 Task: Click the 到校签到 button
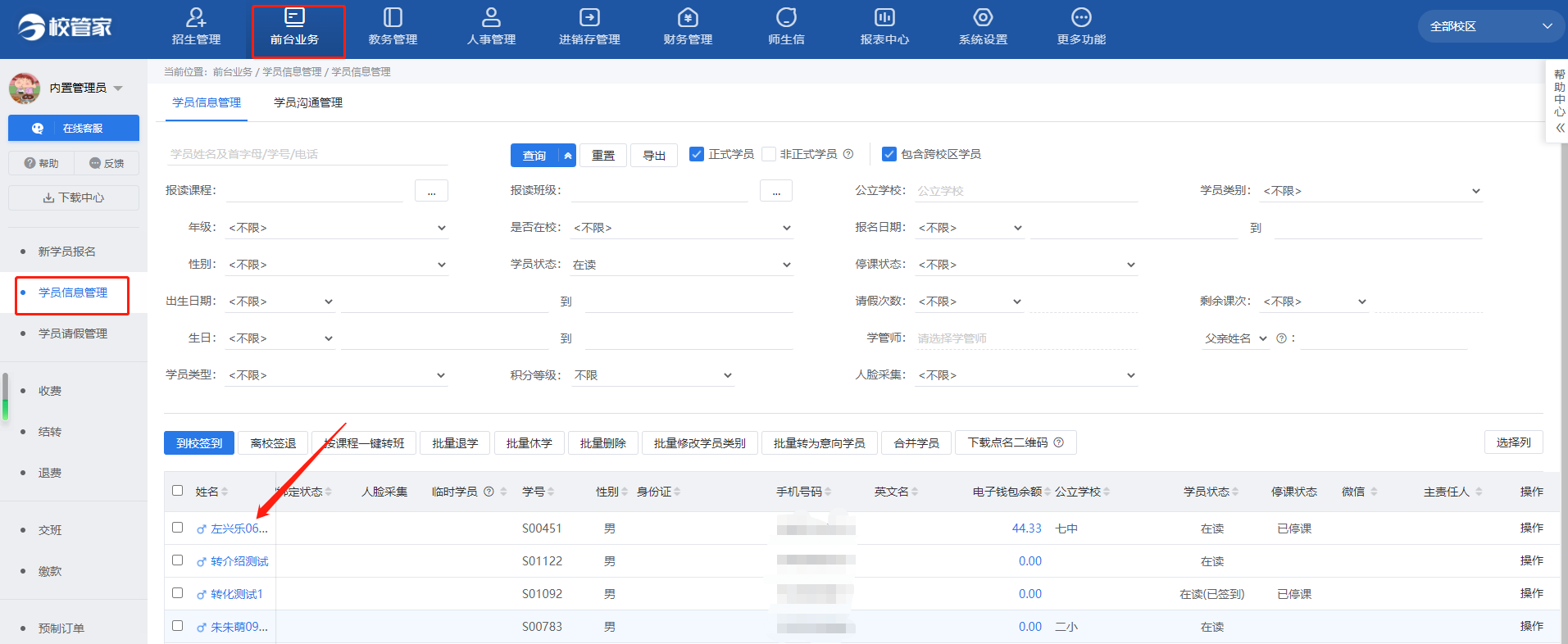click(x=199, y=442)
